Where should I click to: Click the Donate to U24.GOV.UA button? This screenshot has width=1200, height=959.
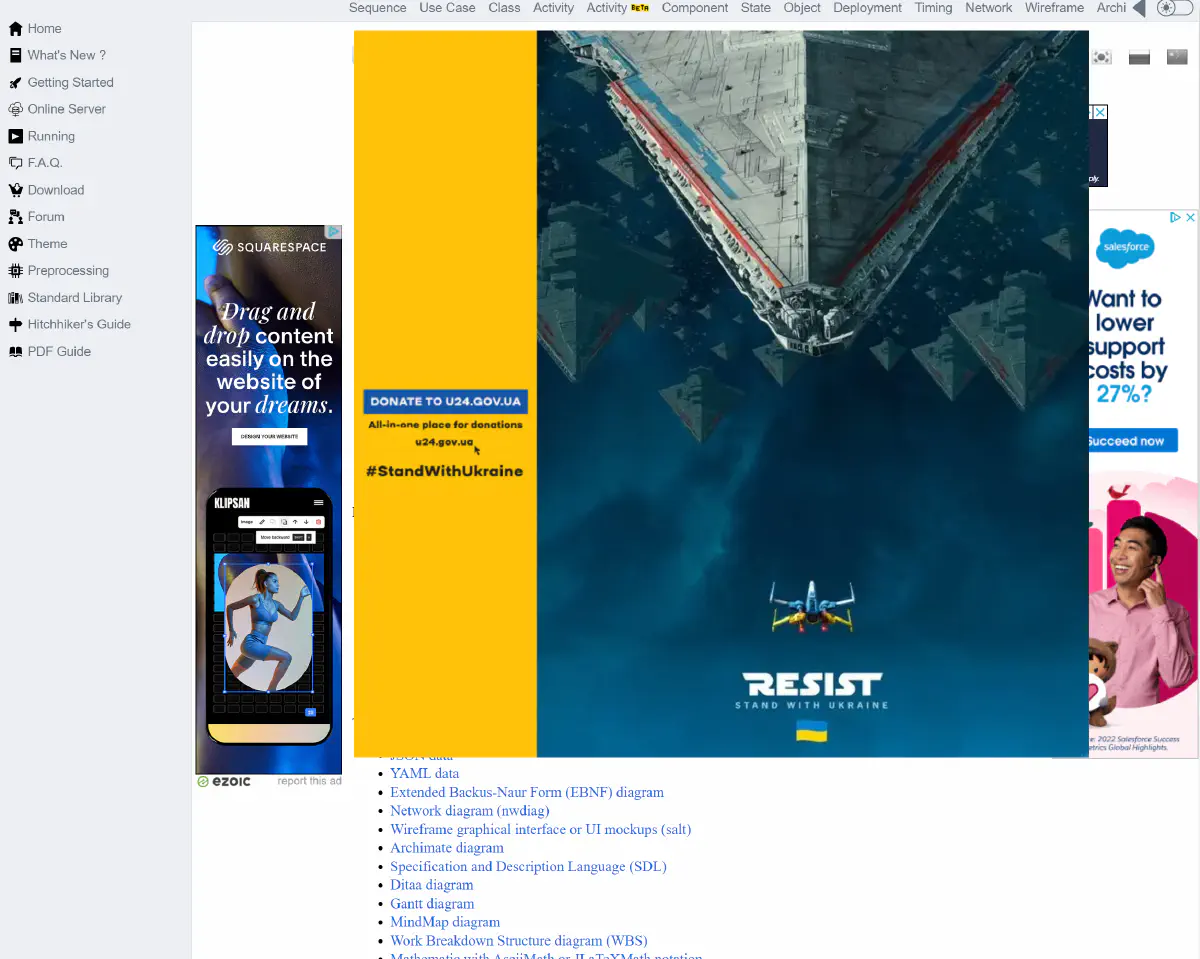445,402
